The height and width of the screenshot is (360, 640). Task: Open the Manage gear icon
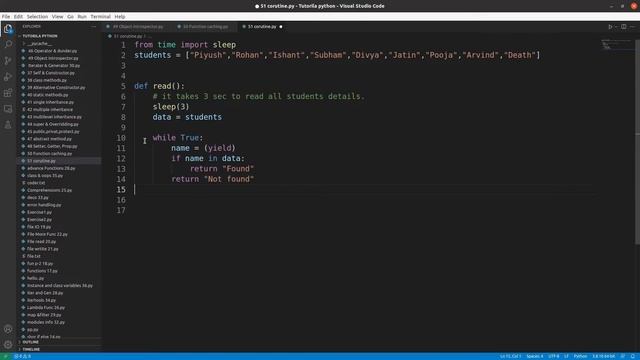coord(8,345)
